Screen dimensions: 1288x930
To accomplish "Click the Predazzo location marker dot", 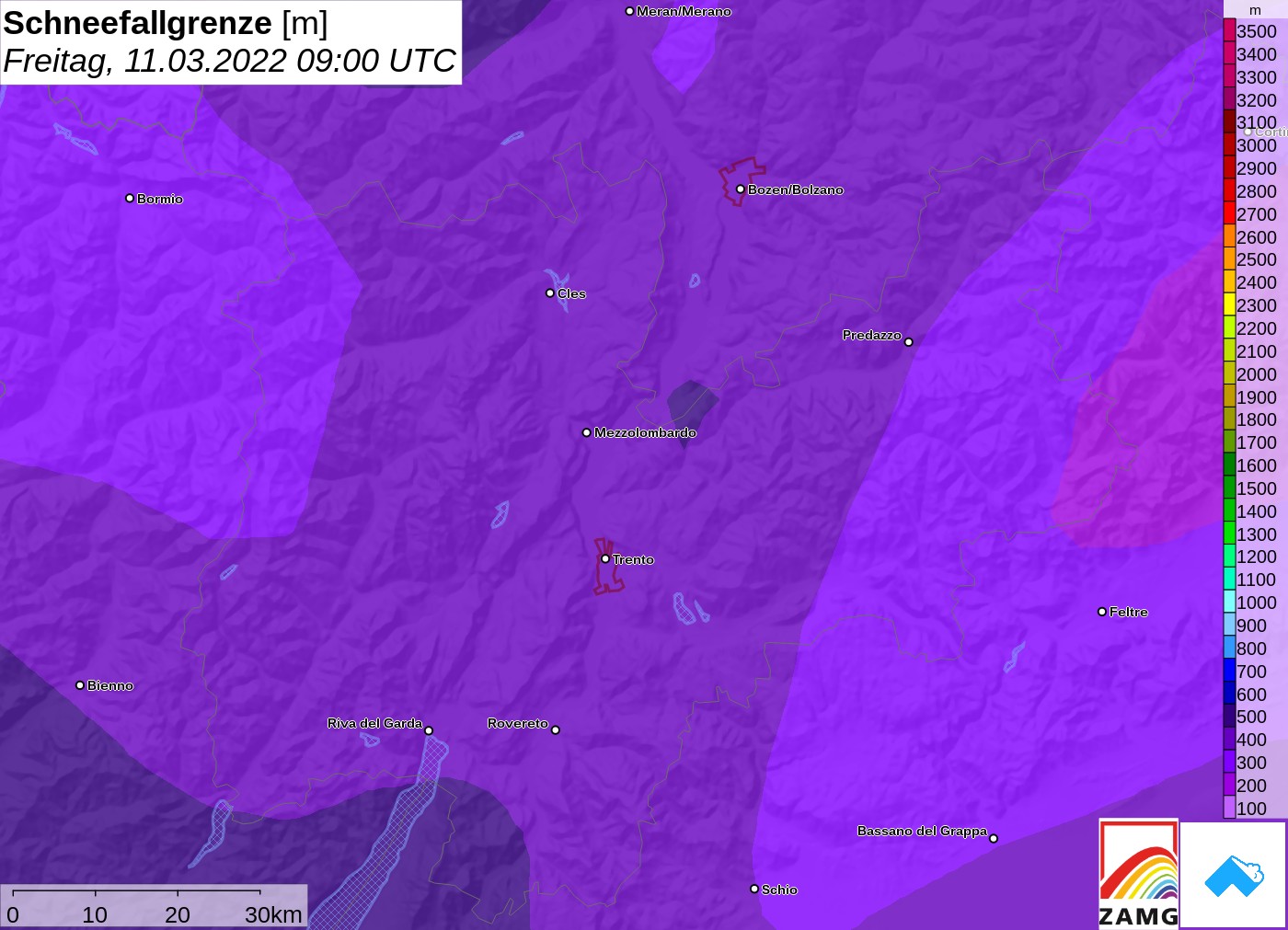I will coord(909,342).
